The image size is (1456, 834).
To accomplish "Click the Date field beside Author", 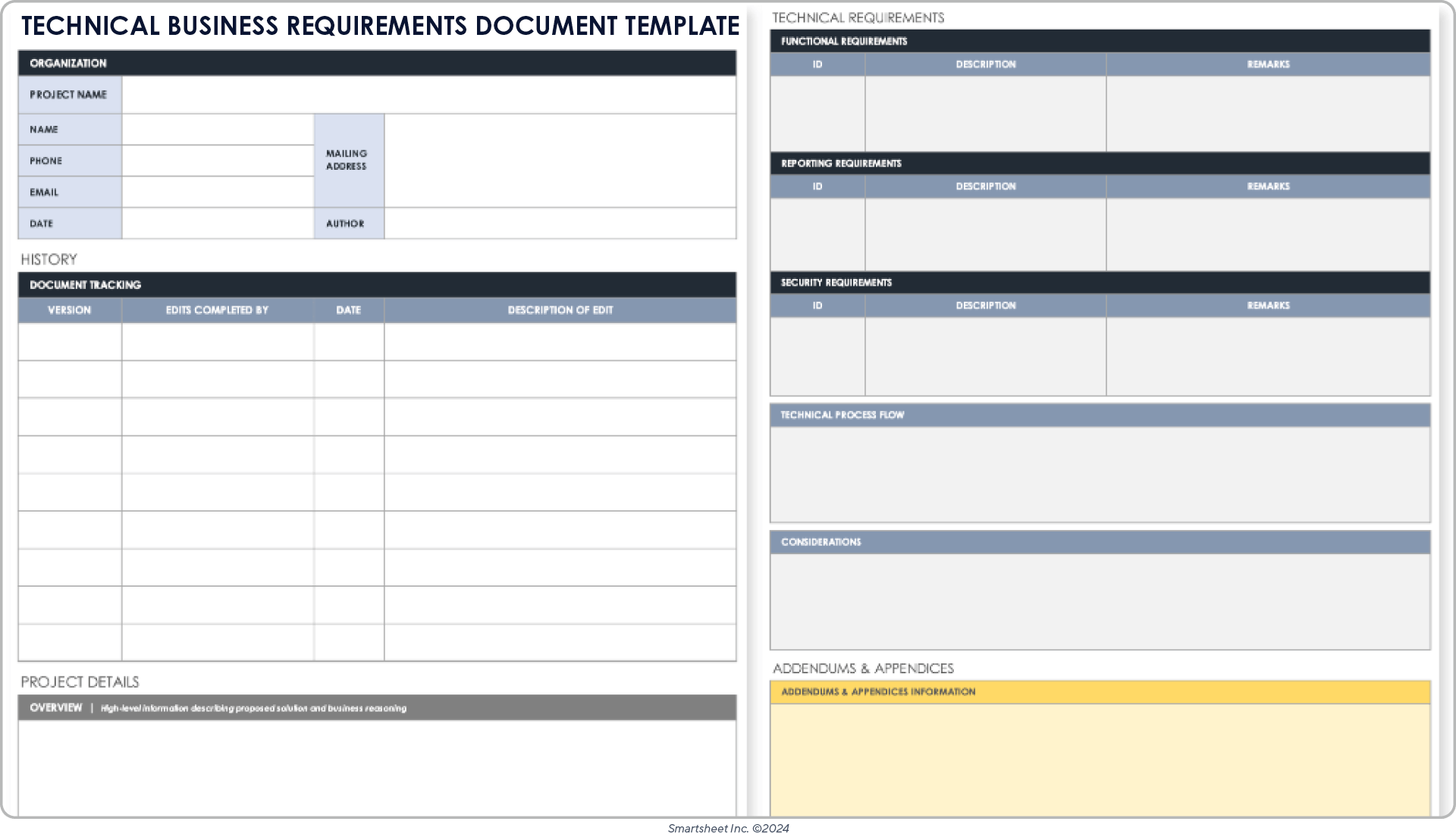I will [x=218, y=224].
